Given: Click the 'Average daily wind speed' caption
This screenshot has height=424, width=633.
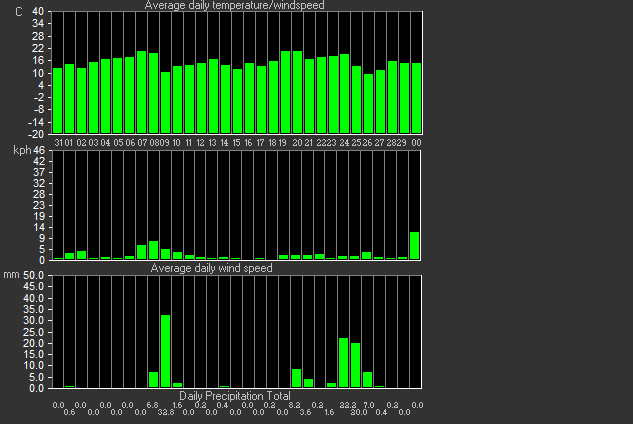Looking at the screenshot, I should 212,268.
